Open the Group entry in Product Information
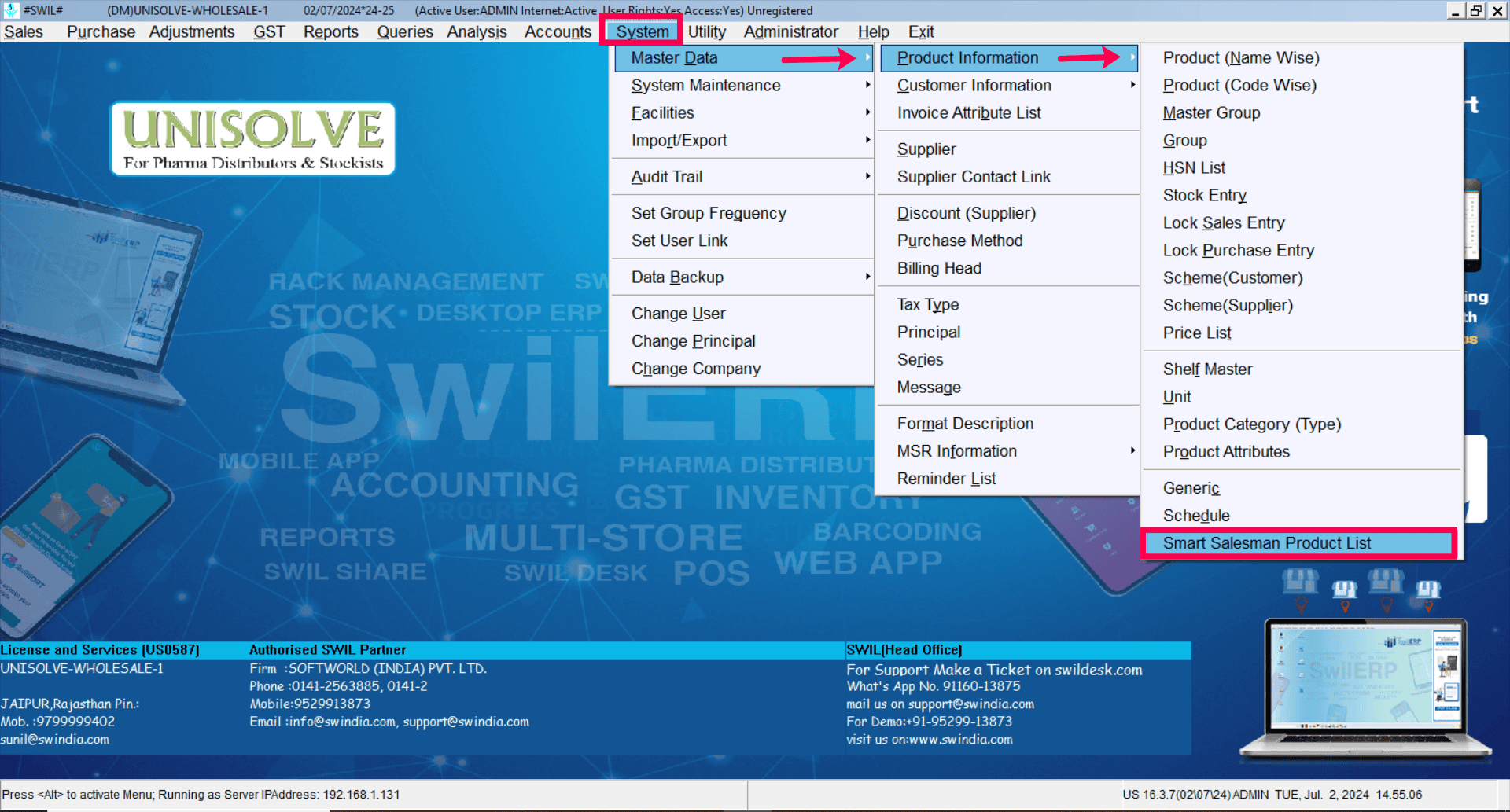The image size is (1510, 812). [1302, 141]
